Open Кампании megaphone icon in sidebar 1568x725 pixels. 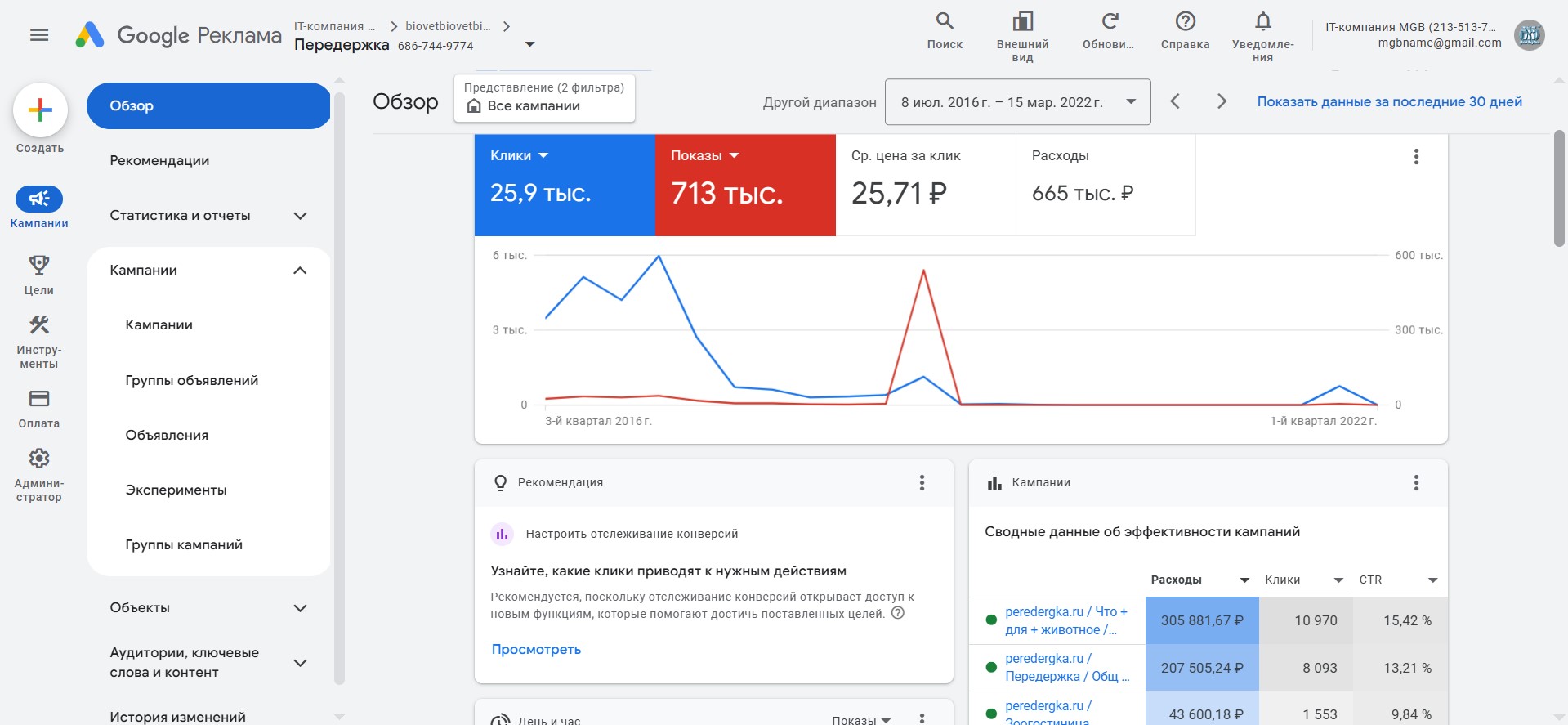coord(39,199)
